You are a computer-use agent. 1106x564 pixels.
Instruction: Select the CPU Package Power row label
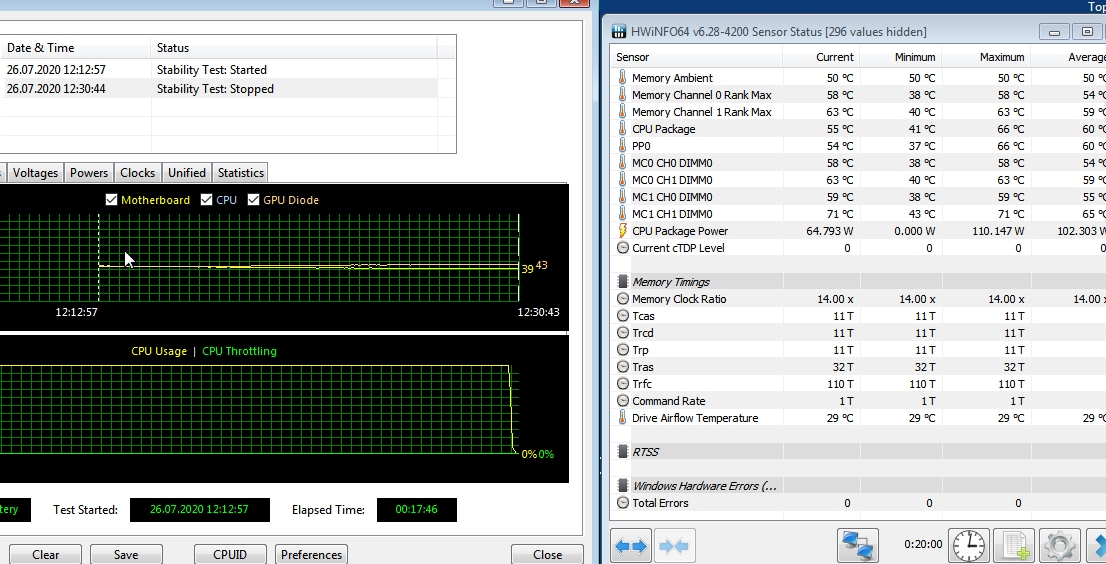point(680,231)
